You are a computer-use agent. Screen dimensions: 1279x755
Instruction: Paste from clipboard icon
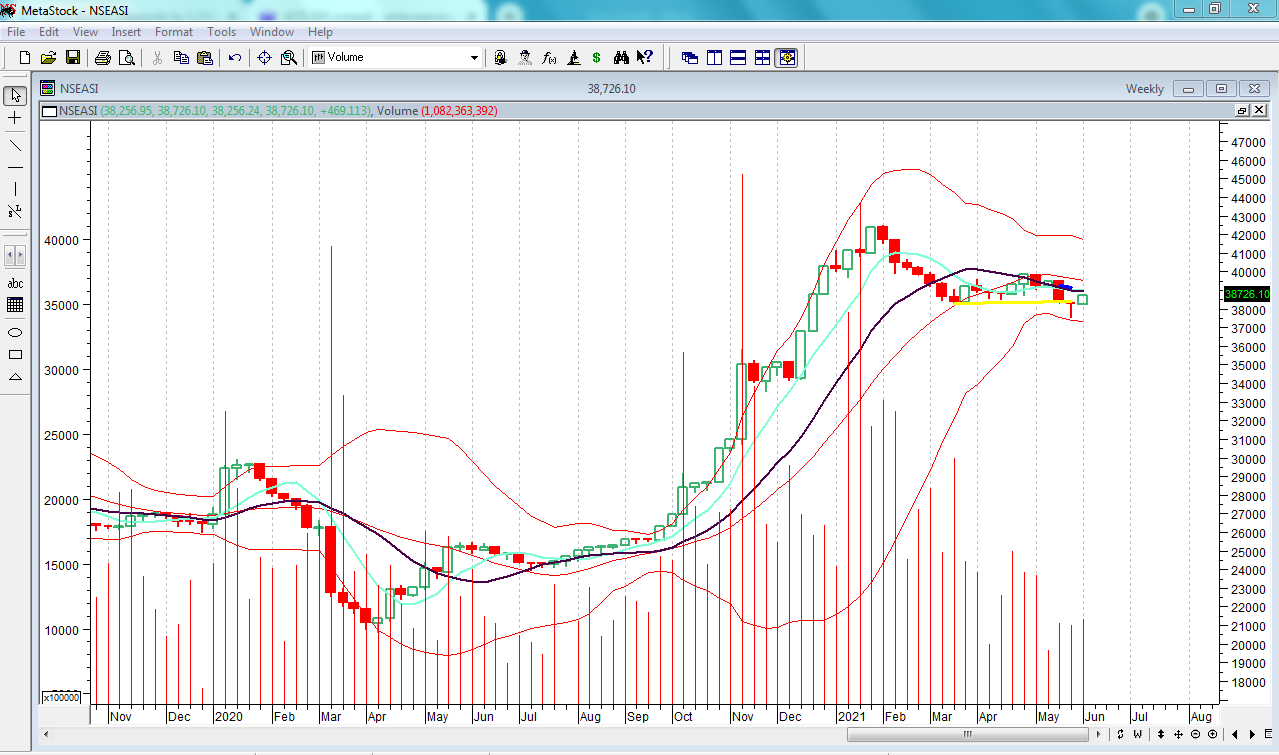click(x=205, y=57)
